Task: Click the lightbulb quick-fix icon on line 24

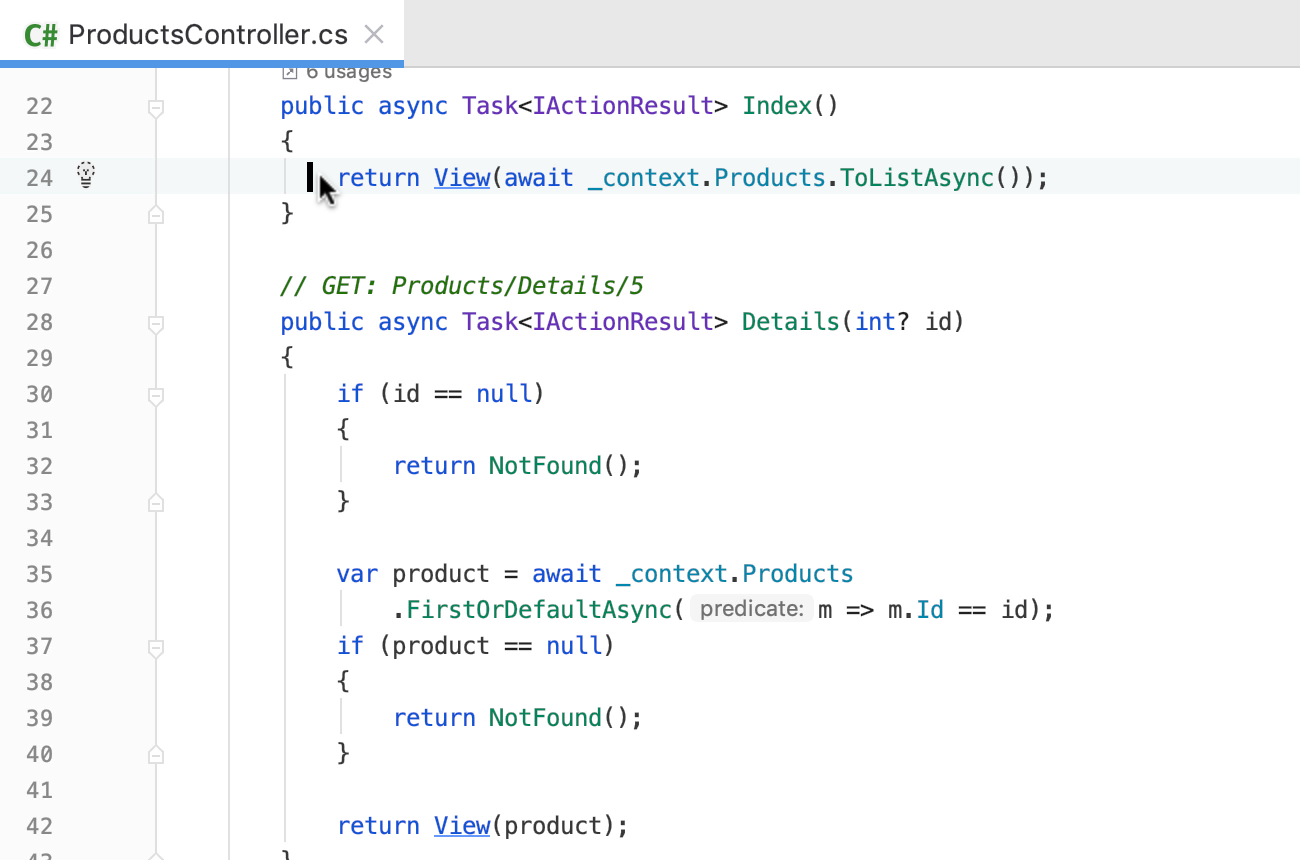Action: coord(86,176)
